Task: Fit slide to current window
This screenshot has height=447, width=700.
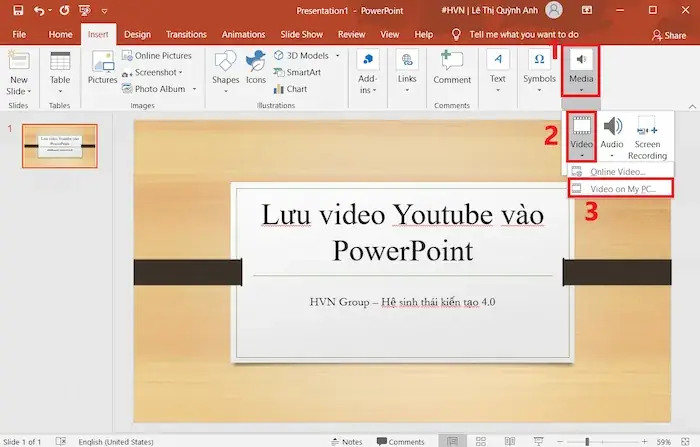Action: [x=685, y=442]
